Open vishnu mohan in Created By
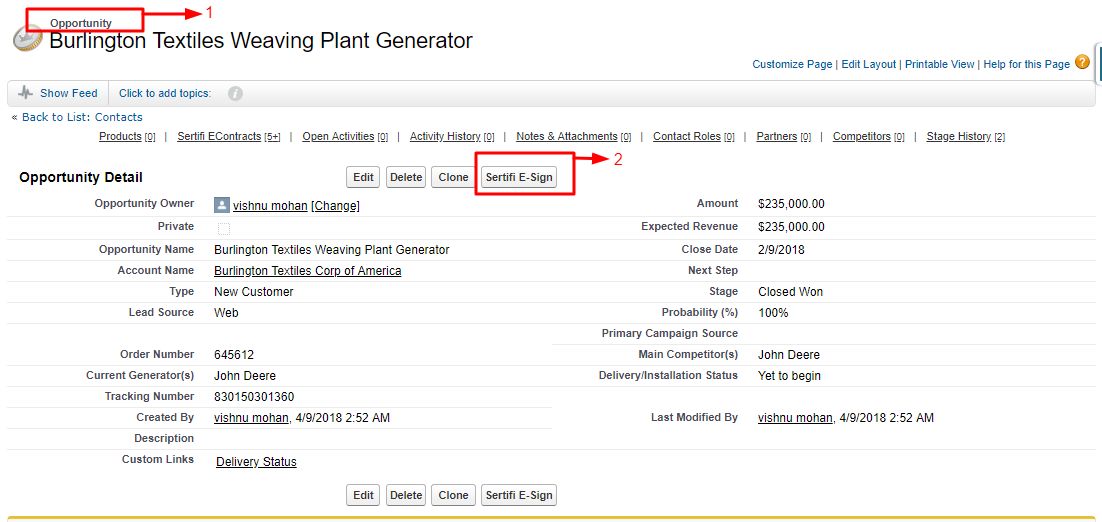This screenshot has height=522, width=1102. [251, 418]
